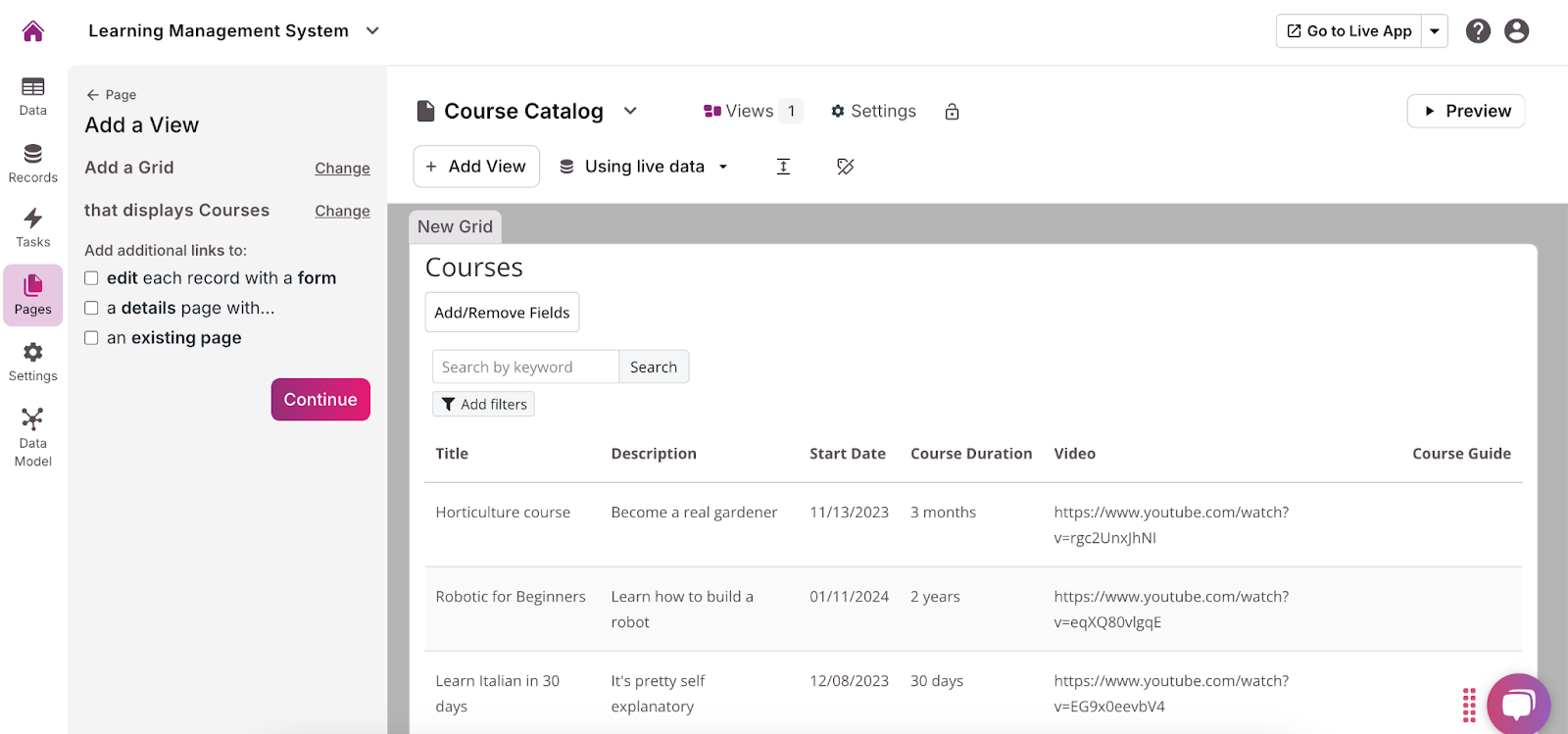Click the home icon in top-left corner

33,31
